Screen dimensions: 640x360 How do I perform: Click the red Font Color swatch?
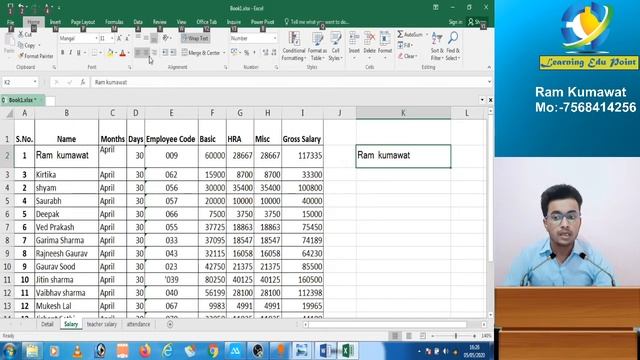(x=122, y=53)
